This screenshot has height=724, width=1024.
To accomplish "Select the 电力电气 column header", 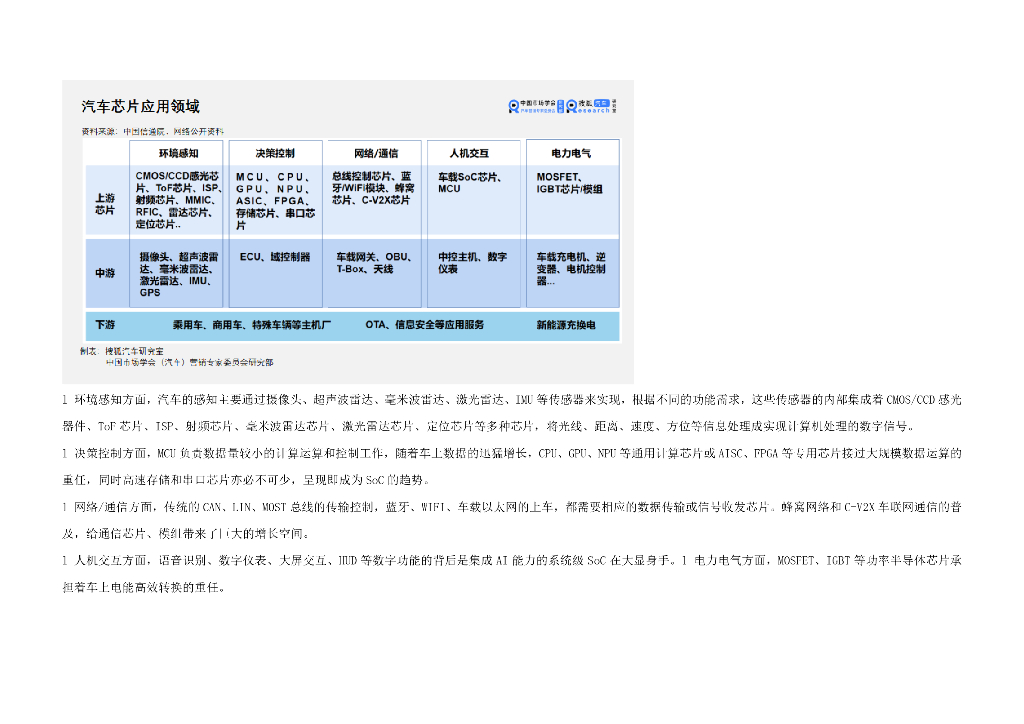I will pyautogui.click(x=571, y=153).
